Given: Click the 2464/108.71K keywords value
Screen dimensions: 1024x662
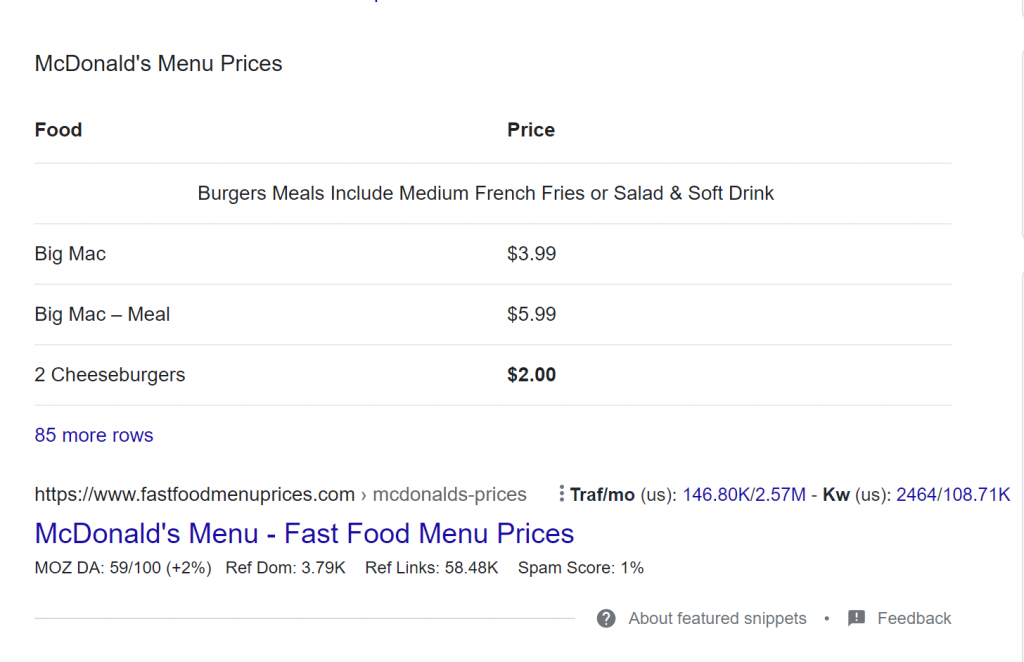Looking at the screenshot, I should [953, 495].
